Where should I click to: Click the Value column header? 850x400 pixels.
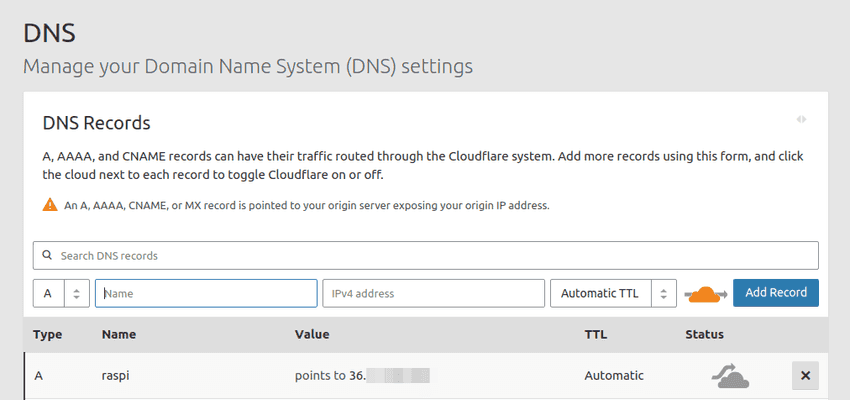(311, 334)
